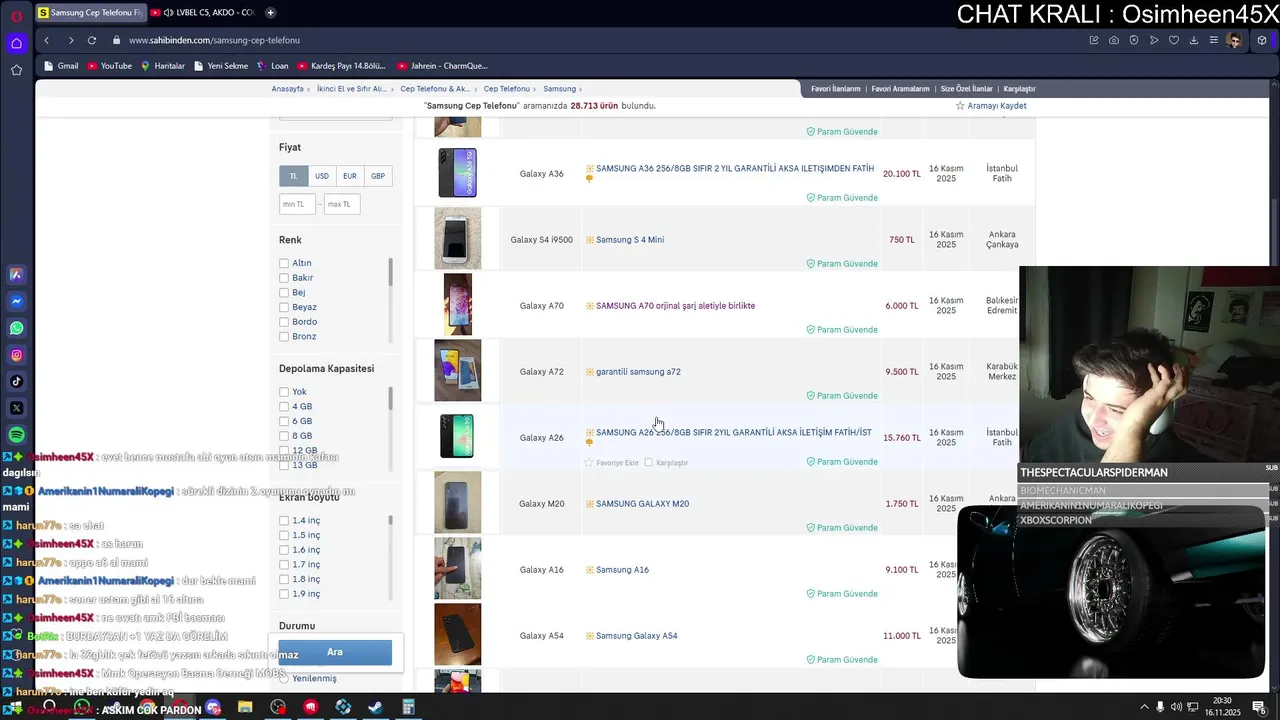Open File Explorer from taskbar

click(x=245, y=707)
